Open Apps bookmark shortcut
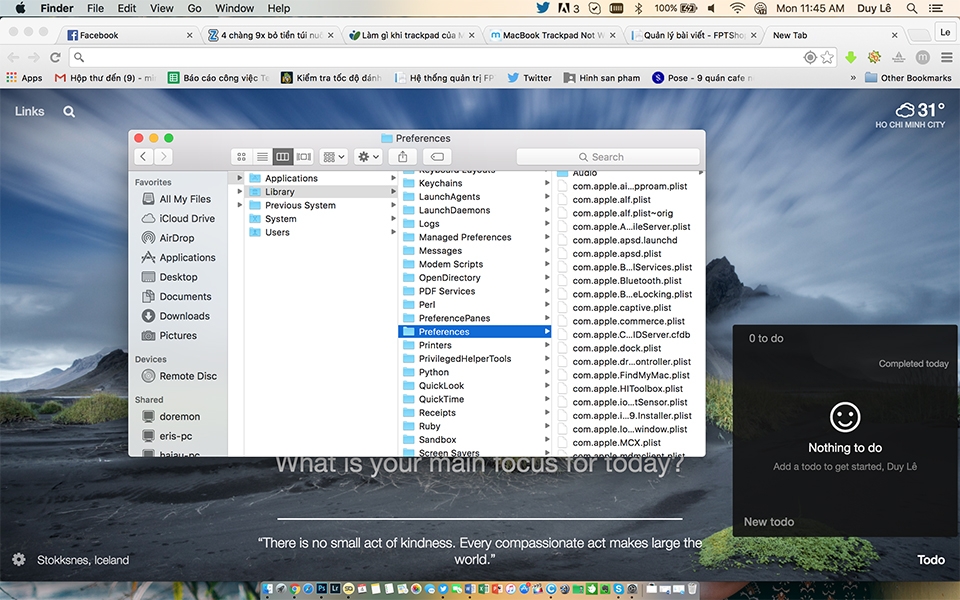 [x=24, y=78]
